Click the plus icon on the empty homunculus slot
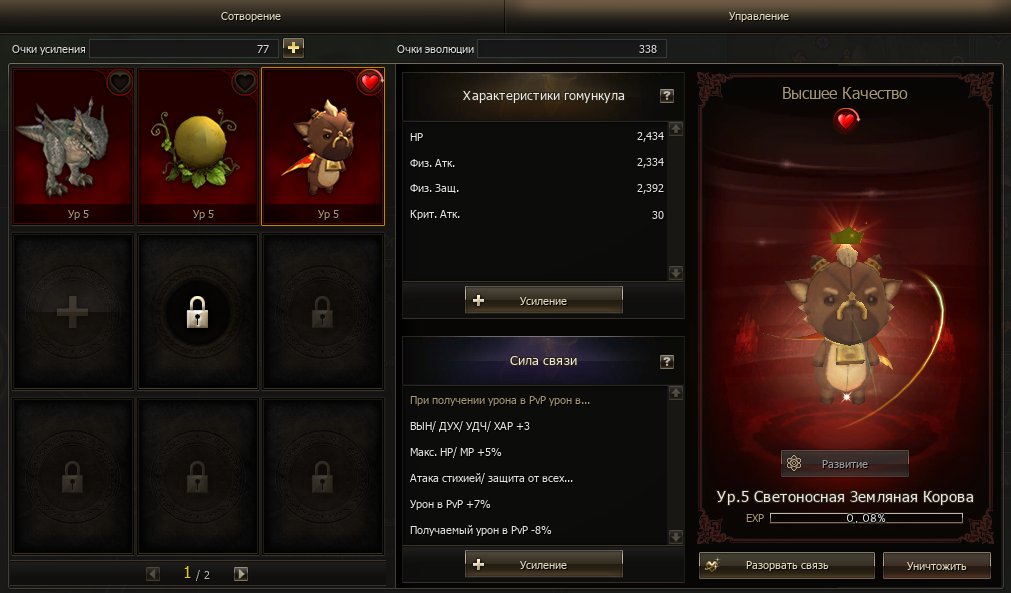Viewport: 1011px width, 593px height. click(72, 312)
